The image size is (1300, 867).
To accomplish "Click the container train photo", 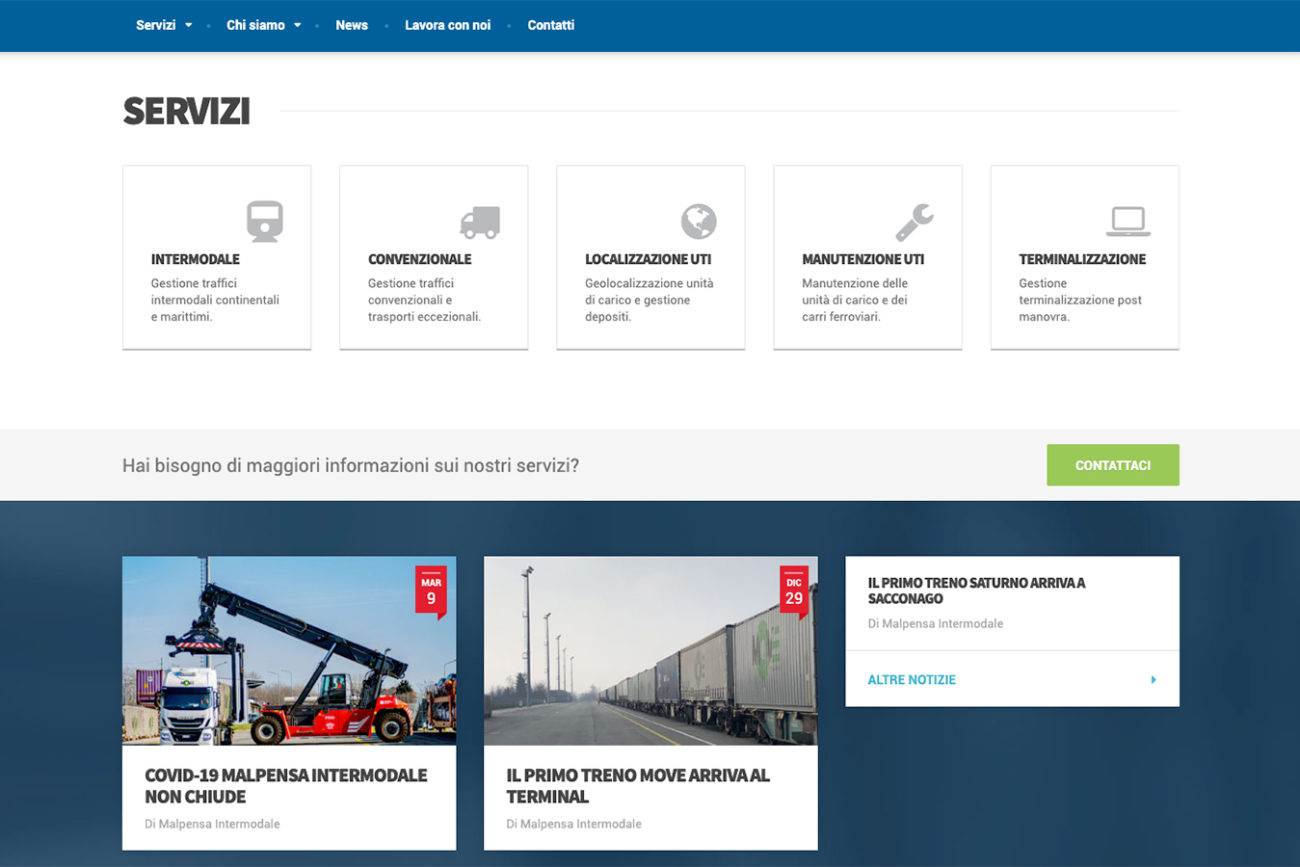I will click(x=650, y=650).
